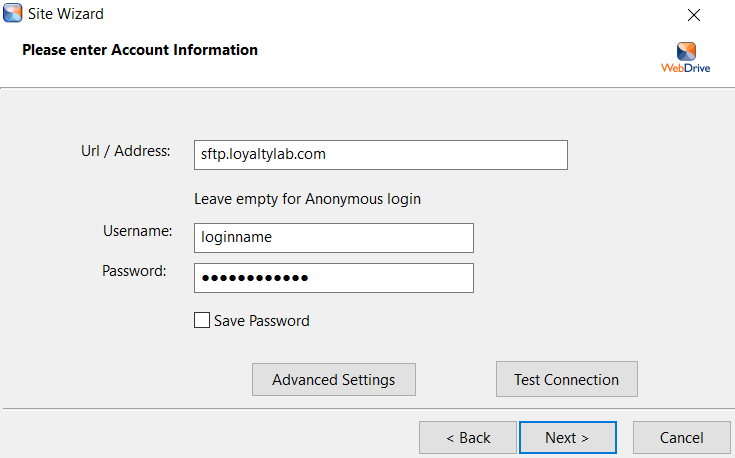This screenshot has height=458, width=735.
Task: Click the 'WebDrive' wordmark under the logo
Action: (x=686, y=69)
